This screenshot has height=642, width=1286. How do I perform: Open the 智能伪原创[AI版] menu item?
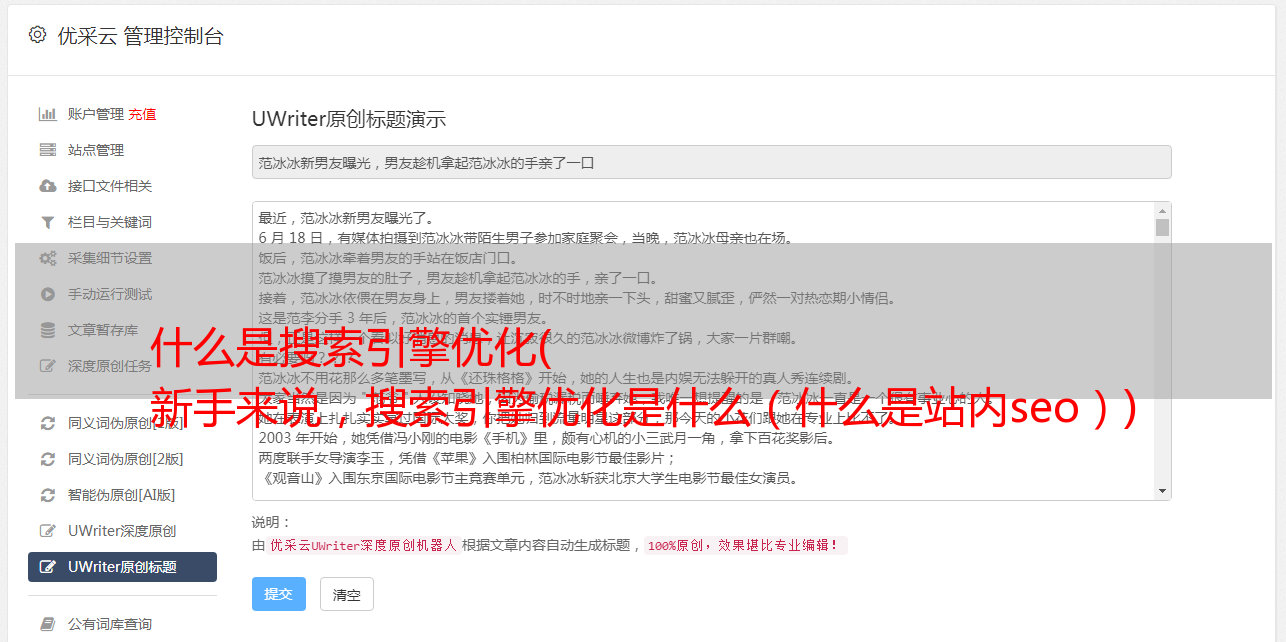[x=122, y=495]
